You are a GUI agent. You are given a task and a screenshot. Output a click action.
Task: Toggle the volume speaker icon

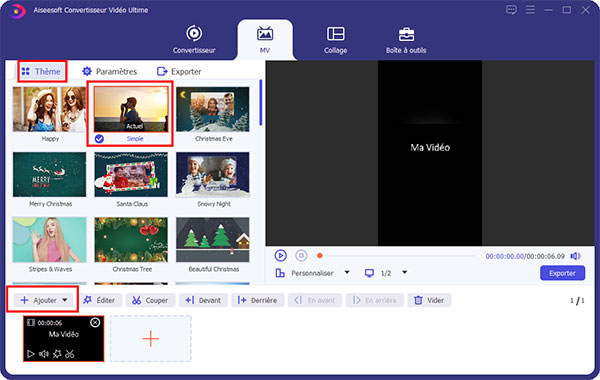(576, 256)
